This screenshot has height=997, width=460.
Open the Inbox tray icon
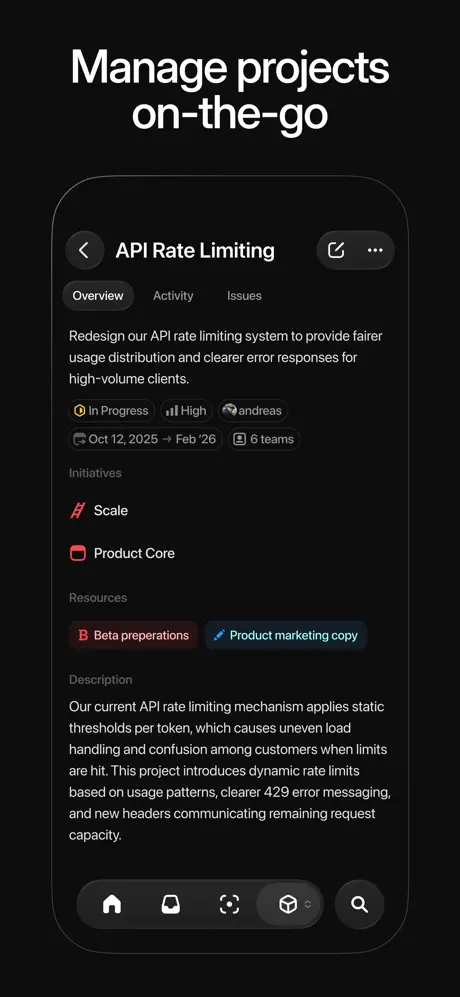pyautogui.click(x=171, y=904)
